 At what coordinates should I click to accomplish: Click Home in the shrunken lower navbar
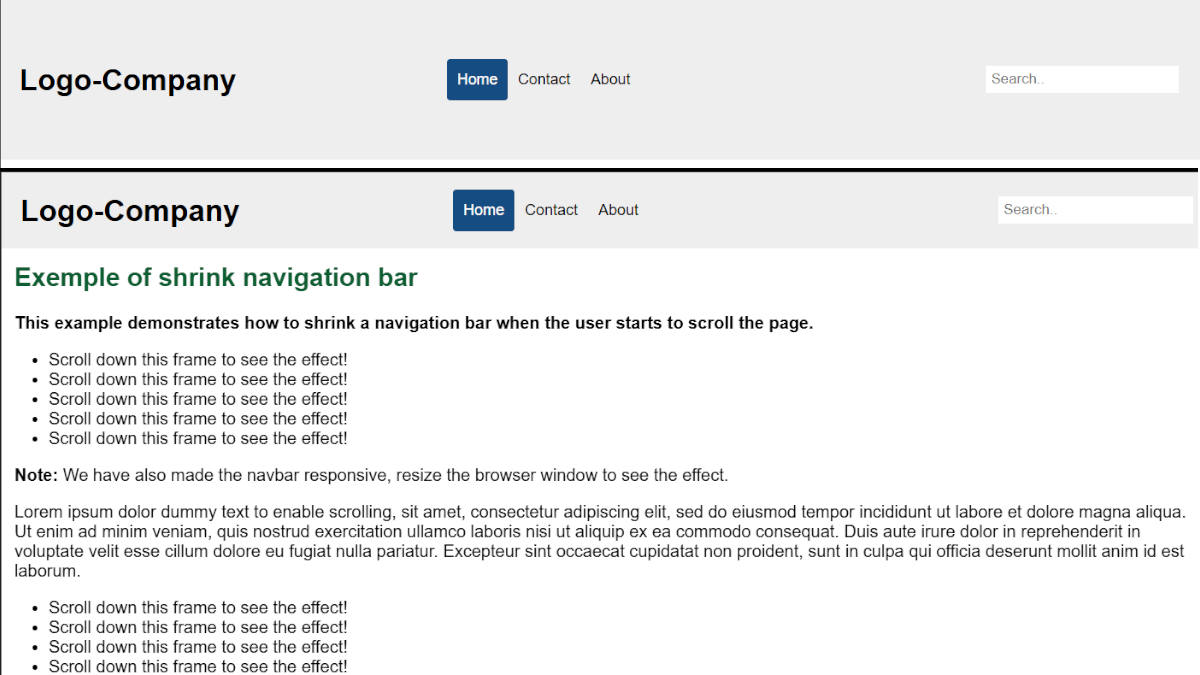pos(483,210)
